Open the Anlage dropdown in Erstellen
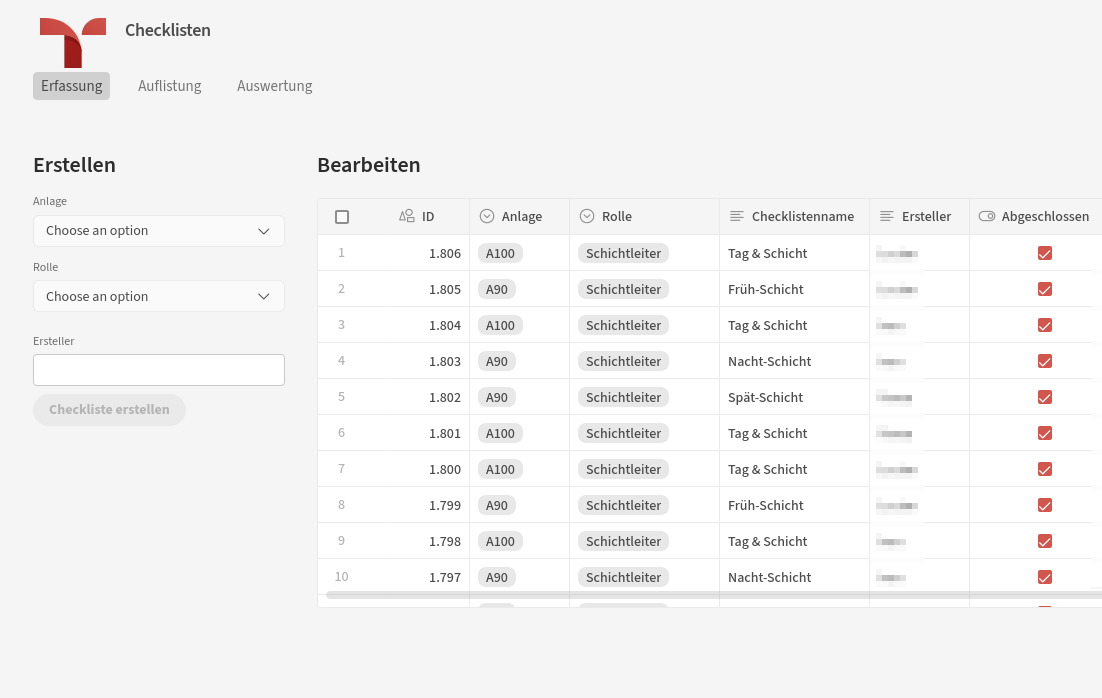Image resolution: width=1102 pixels, height=698 pixels. 159,231
